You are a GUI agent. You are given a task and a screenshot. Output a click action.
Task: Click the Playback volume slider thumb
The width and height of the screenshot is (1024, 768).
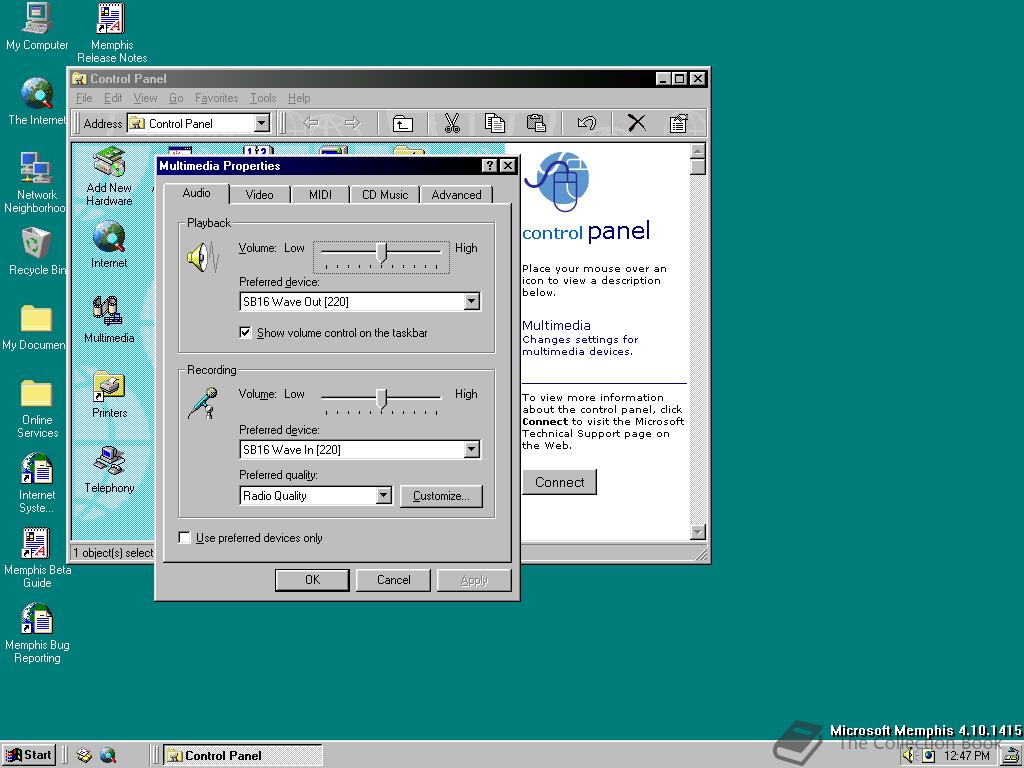tap(381, 253)
